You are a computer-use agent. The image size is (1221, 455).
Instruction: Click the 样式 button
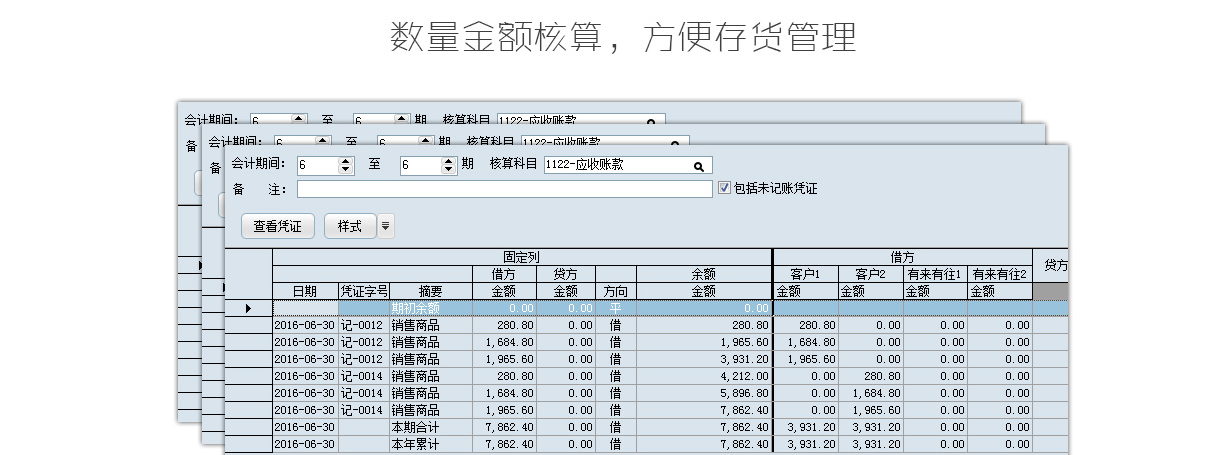pyautogui.click(x=350, y=226)
